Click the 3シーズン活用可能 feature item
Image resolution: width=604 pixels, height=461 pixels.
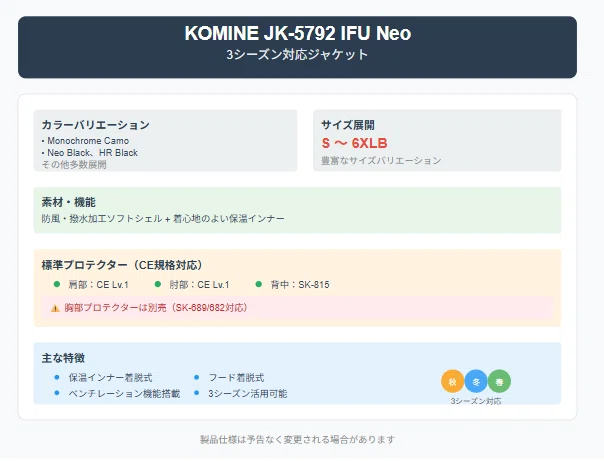coord(248,394)
